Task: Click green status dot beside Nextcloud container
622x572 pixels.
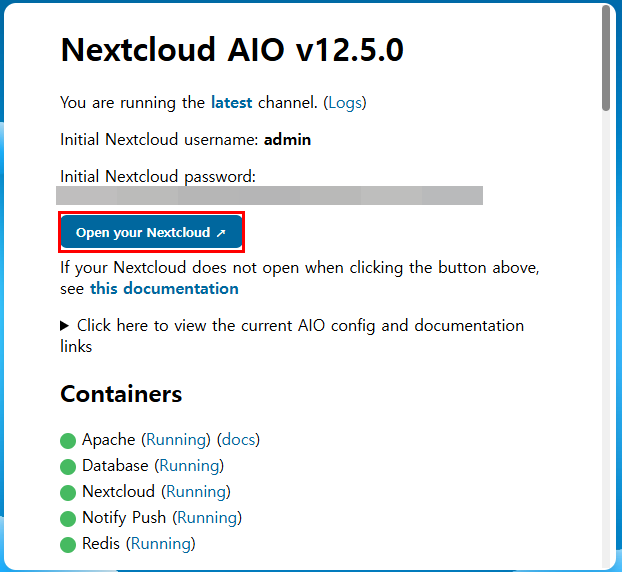Action: tap(68, 492)
